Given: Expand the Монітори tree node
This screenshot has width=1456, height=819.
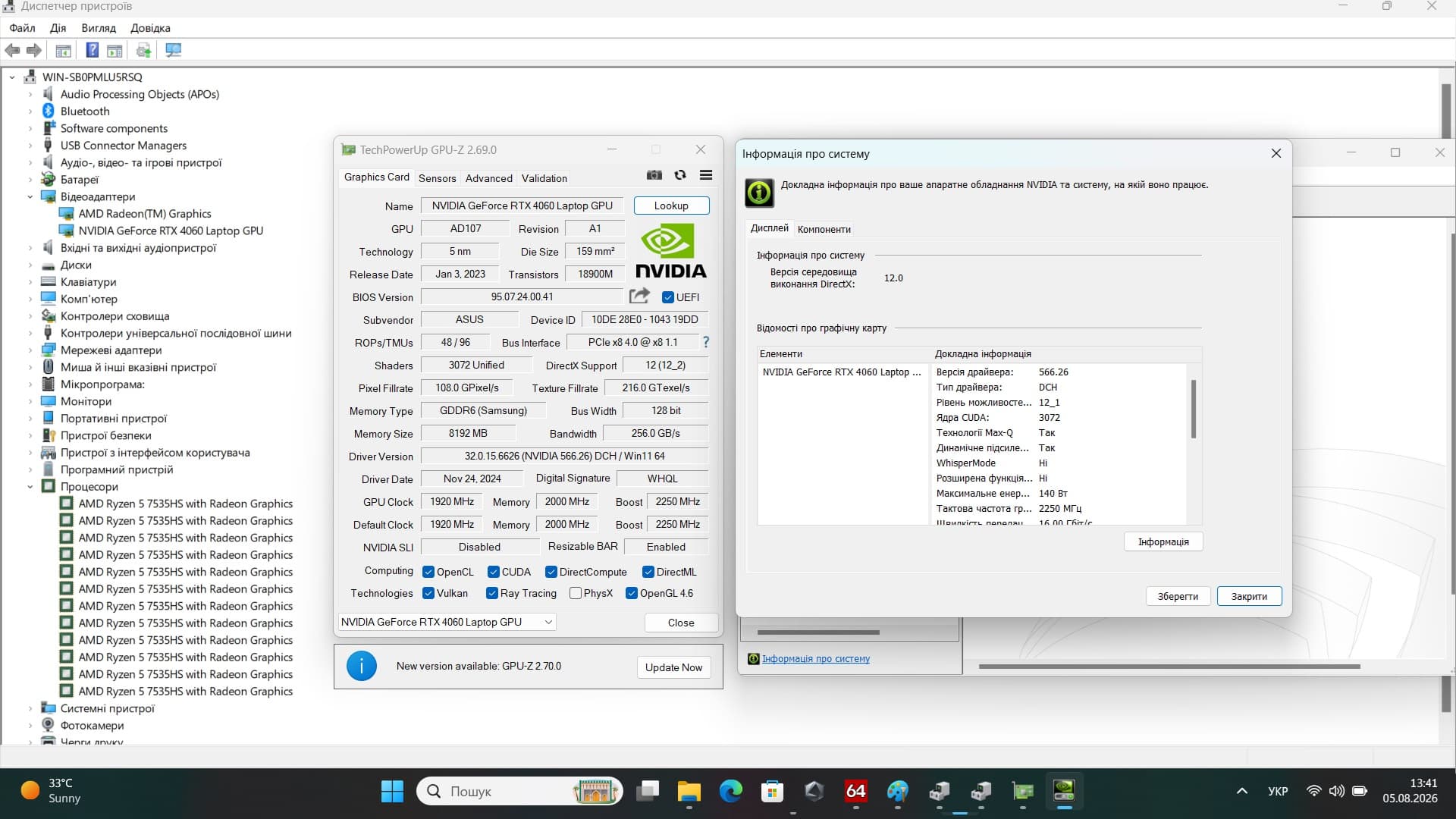Looking at the screenshot, I should [x=30, y=402].
